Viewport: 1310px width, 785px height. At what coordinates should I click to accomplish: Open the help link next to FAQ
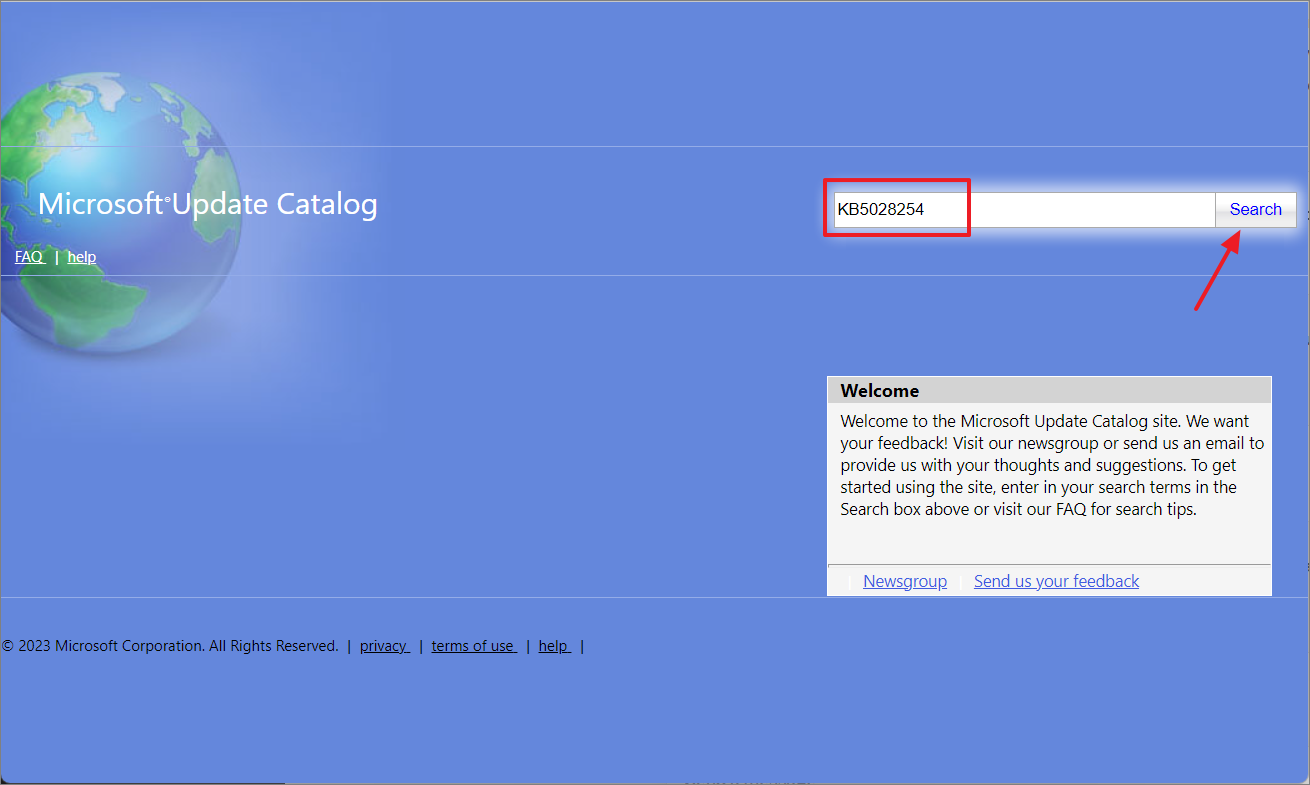[x=82, y=257]
